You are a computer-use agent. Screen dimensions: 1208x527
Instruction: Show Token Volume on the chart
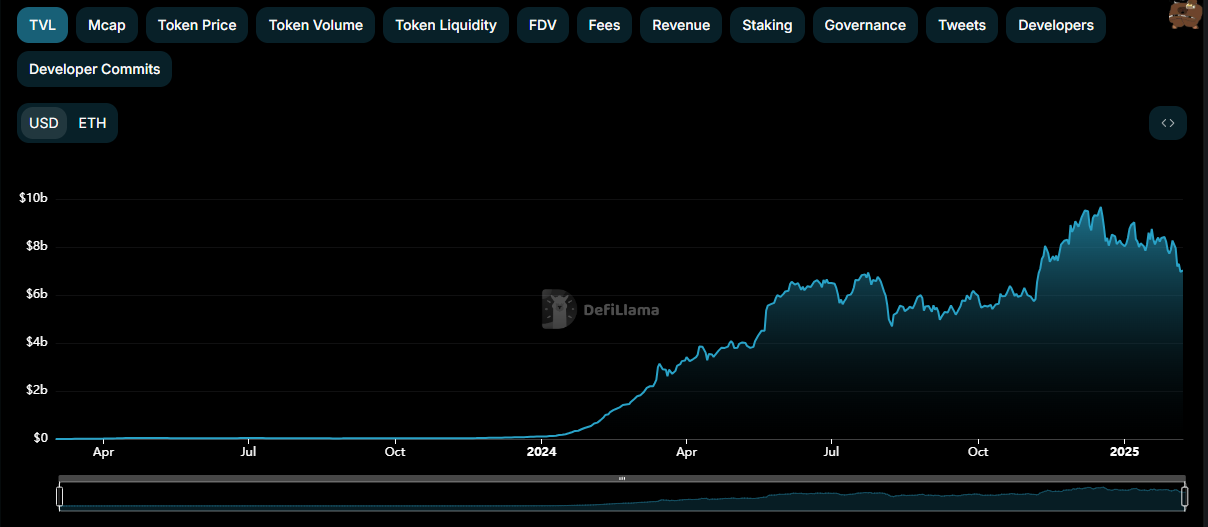(316, 25)
